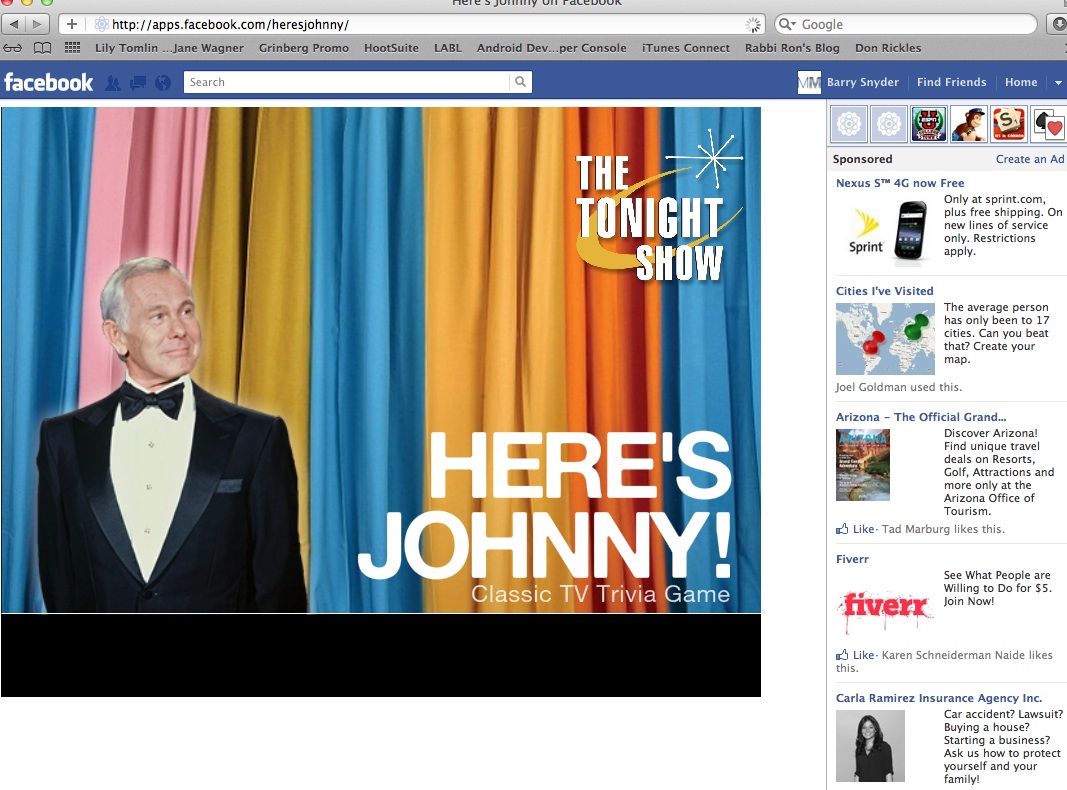Open the Reading List glasses icon

(x=13, y=48)
